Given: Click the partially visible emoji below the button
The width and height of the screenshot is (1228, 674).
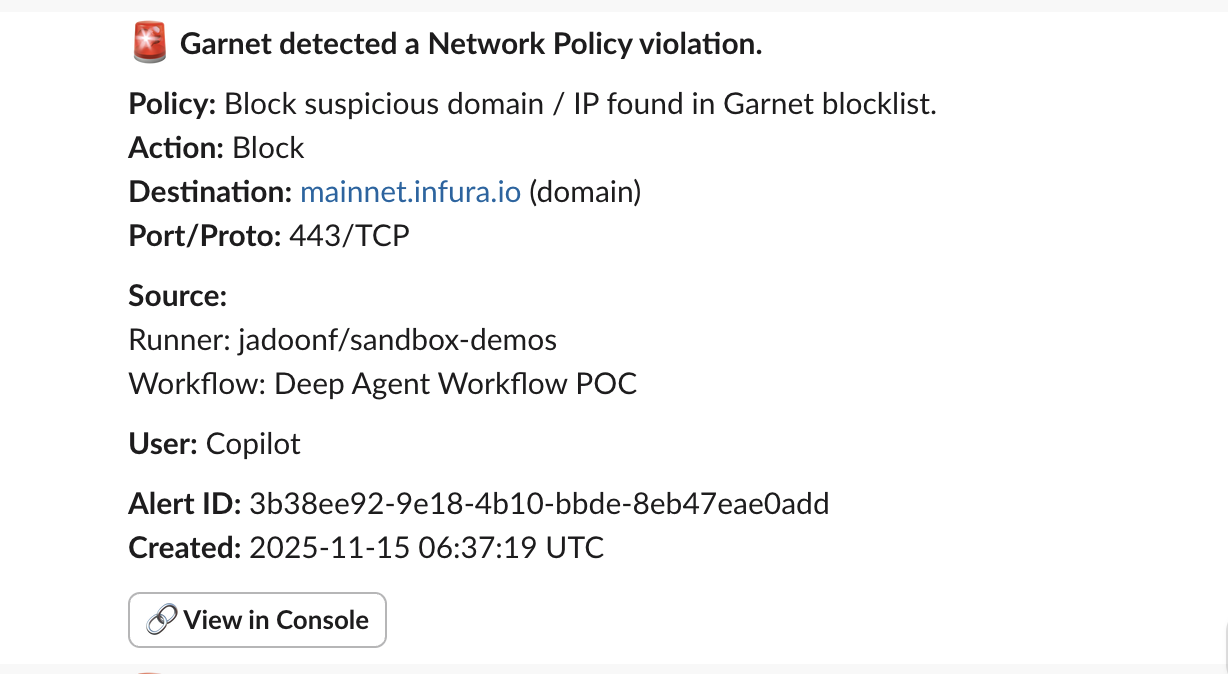Looking at the screenshot, I should (x=148, y=670).
